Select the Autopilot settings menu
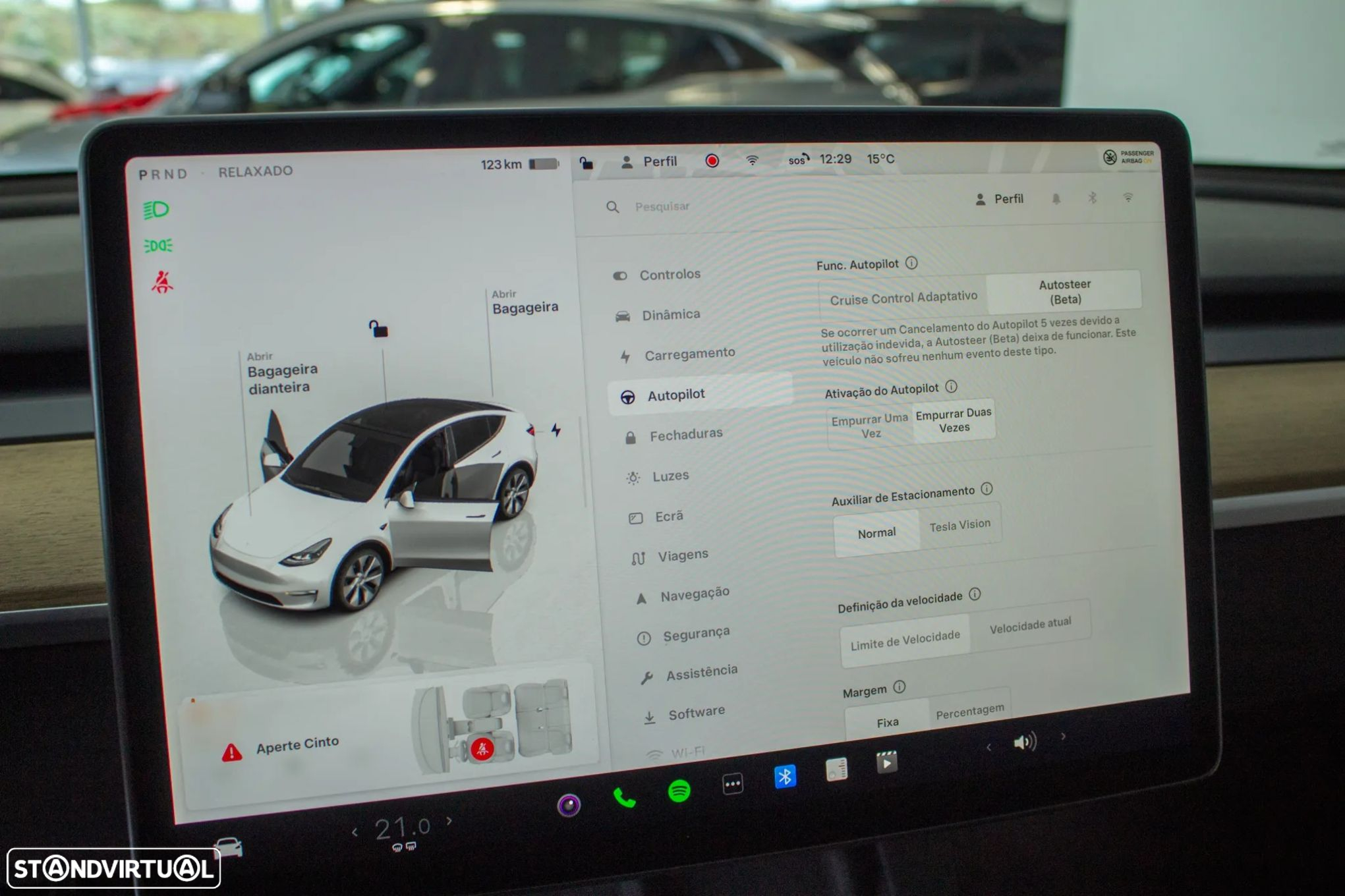Viewport: 1345px width, 896px height. click(701, 394)
